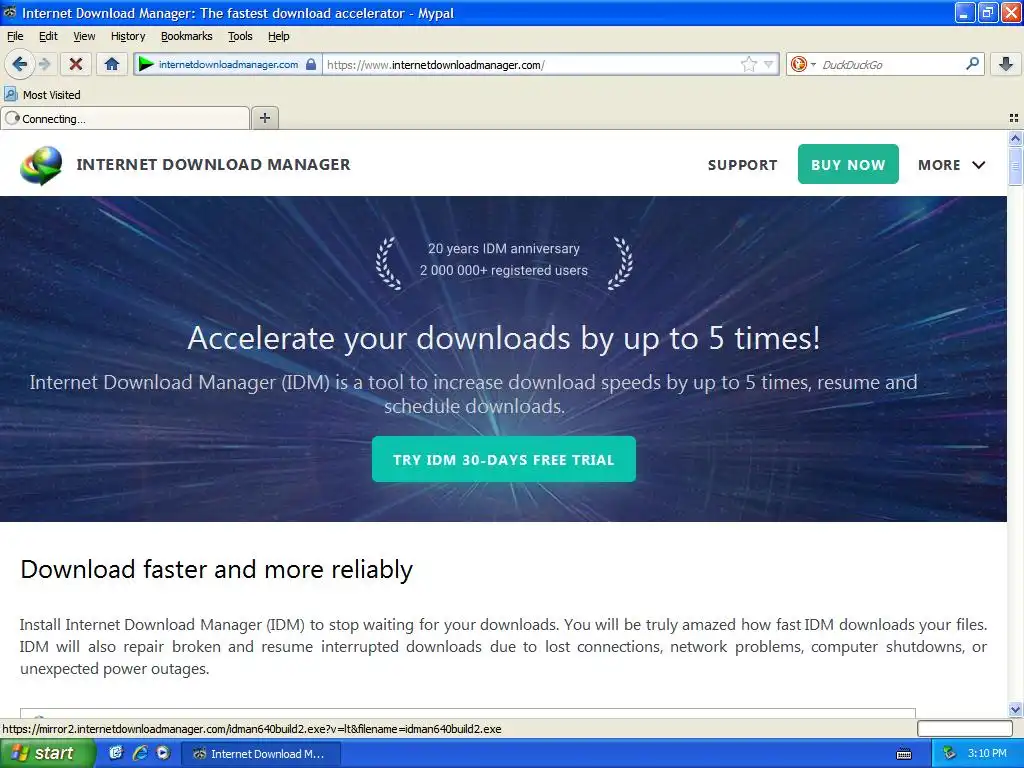The image size is (1024, 768).
Task: Open the History menu
Action: pyautogui.click(x=128, y=36)
